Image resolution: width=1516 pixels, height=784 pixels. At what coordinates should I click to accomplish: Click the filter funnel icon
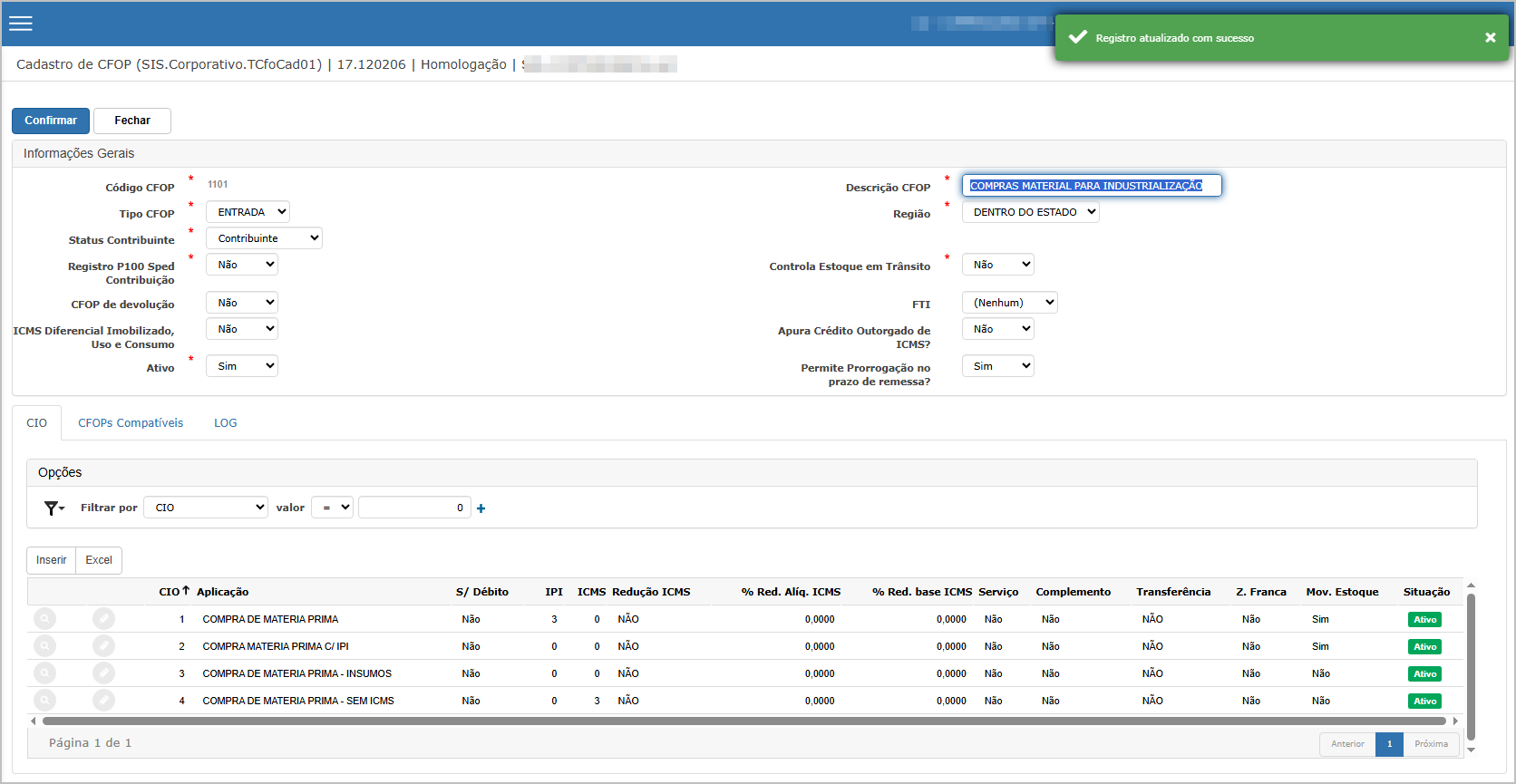pos(53,508)
